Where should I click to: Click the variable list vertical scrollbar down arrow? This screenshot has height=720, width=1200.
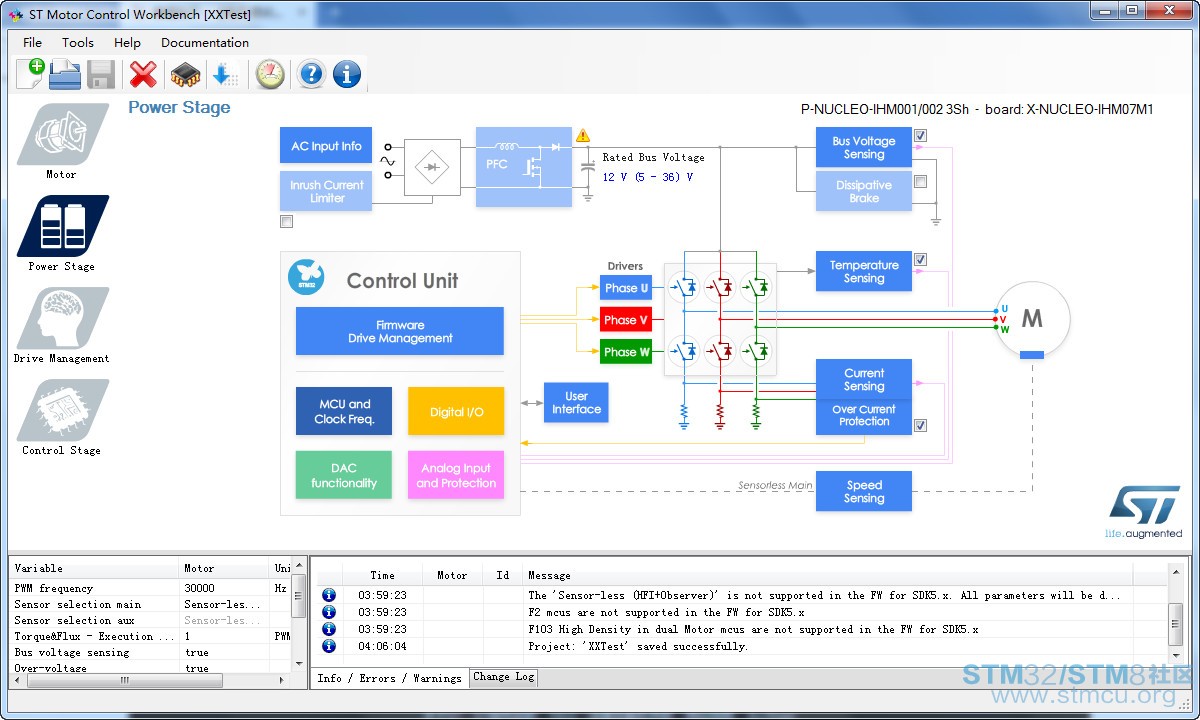(x=298, y=664)
